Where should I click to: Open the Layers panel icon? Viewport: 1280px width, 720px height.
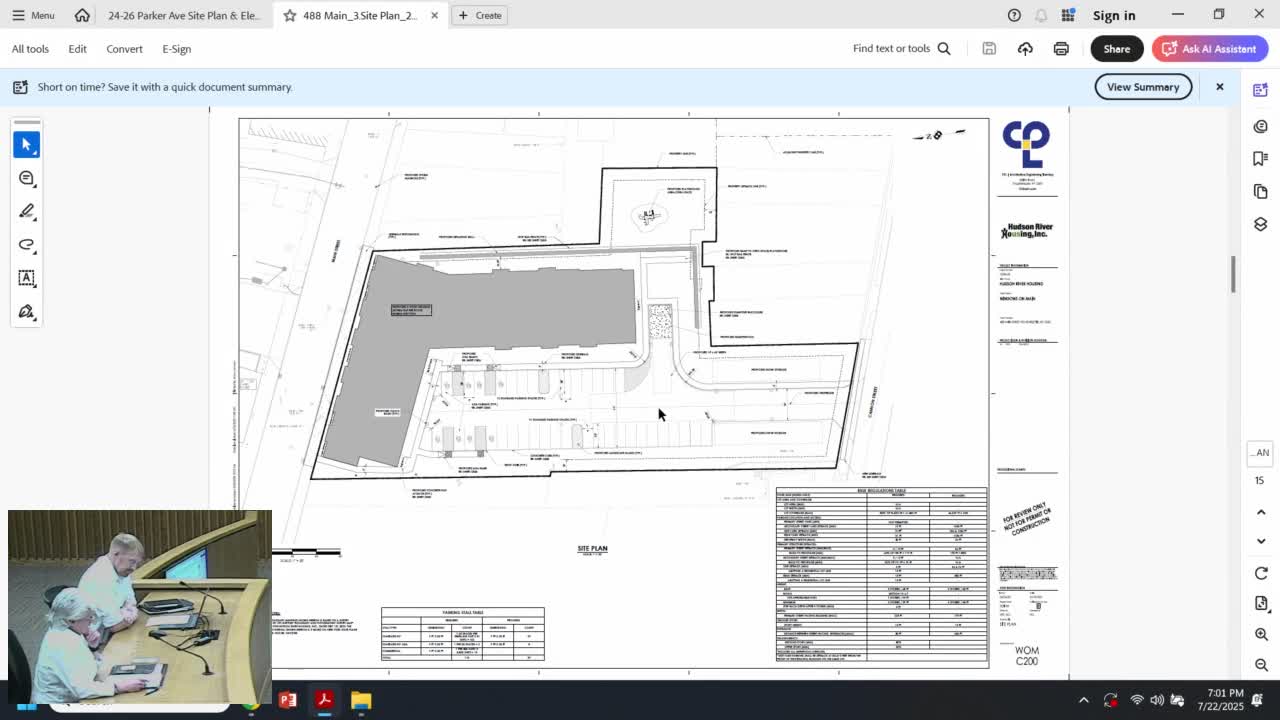pyautogui.click(x=1260, y=224)
